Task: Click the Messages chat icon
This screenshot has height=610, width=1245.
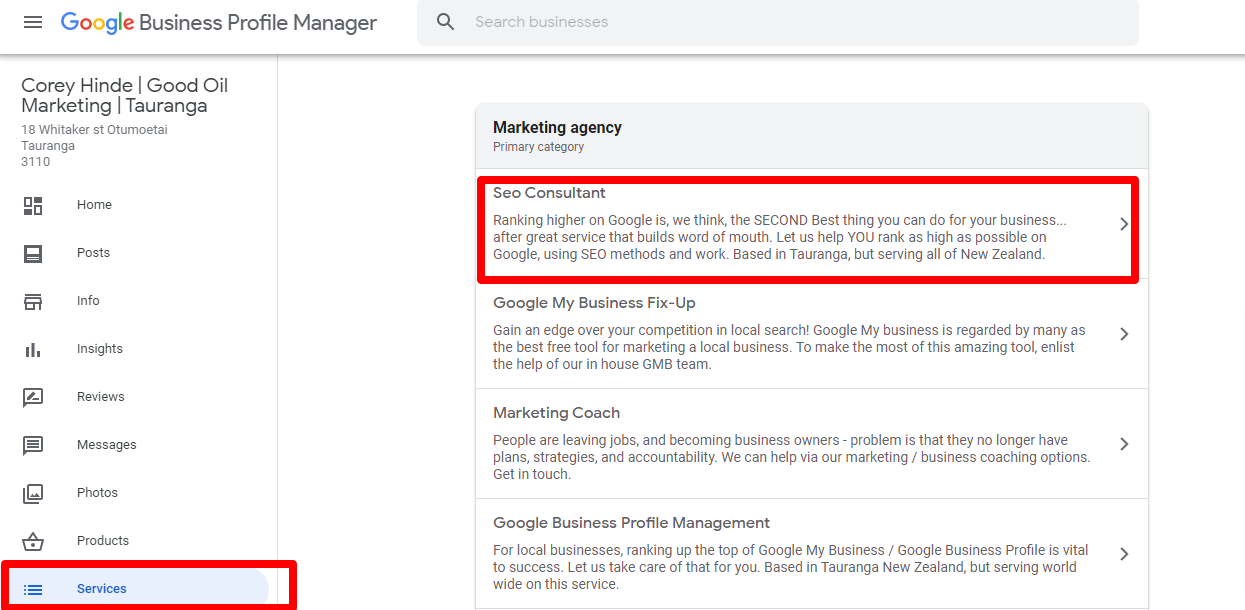Action: pos(33,445)
